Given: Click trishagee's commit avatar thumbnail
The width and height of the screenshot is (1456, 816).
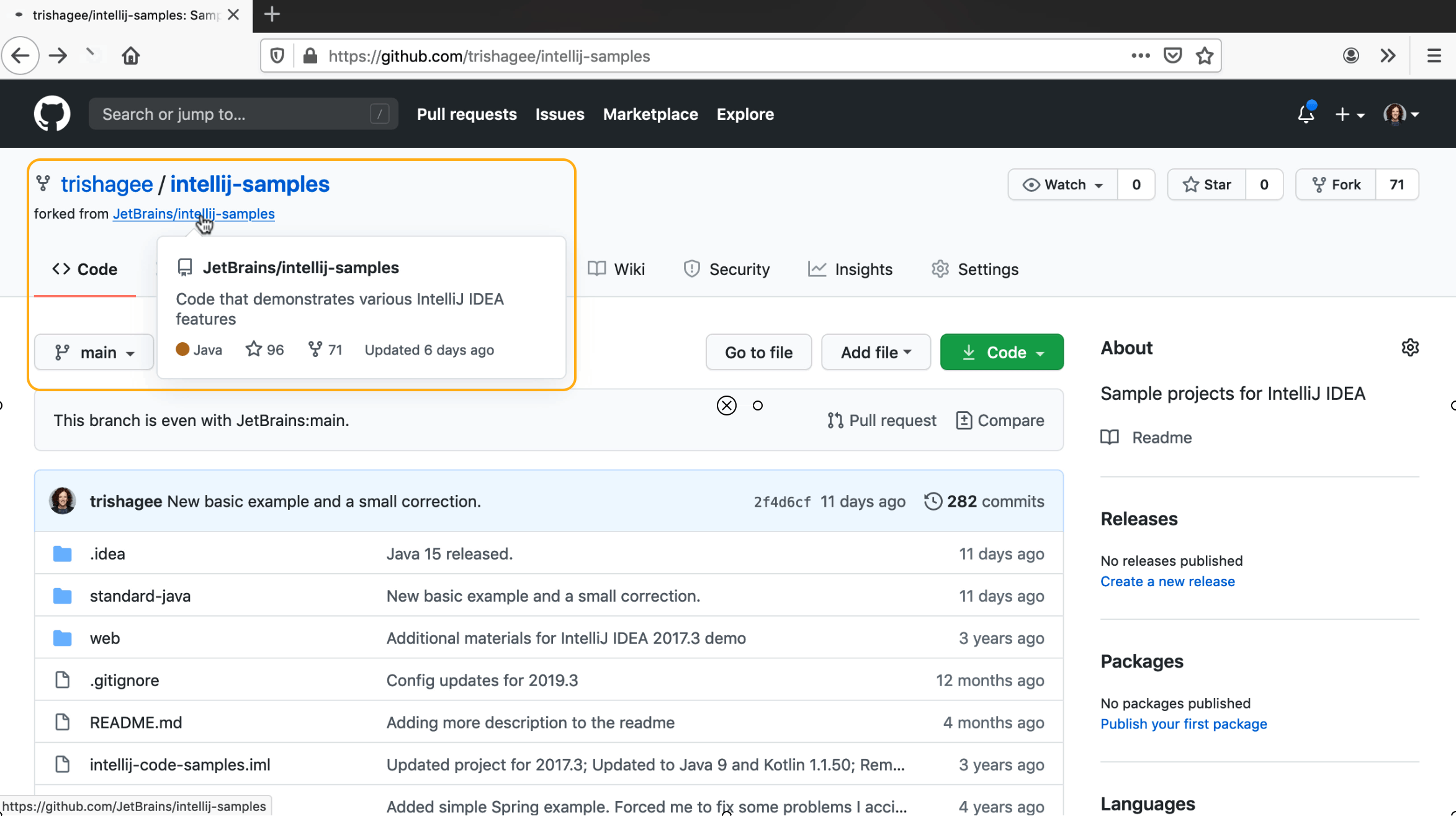Looking at the screenshot, I should 62,501.
